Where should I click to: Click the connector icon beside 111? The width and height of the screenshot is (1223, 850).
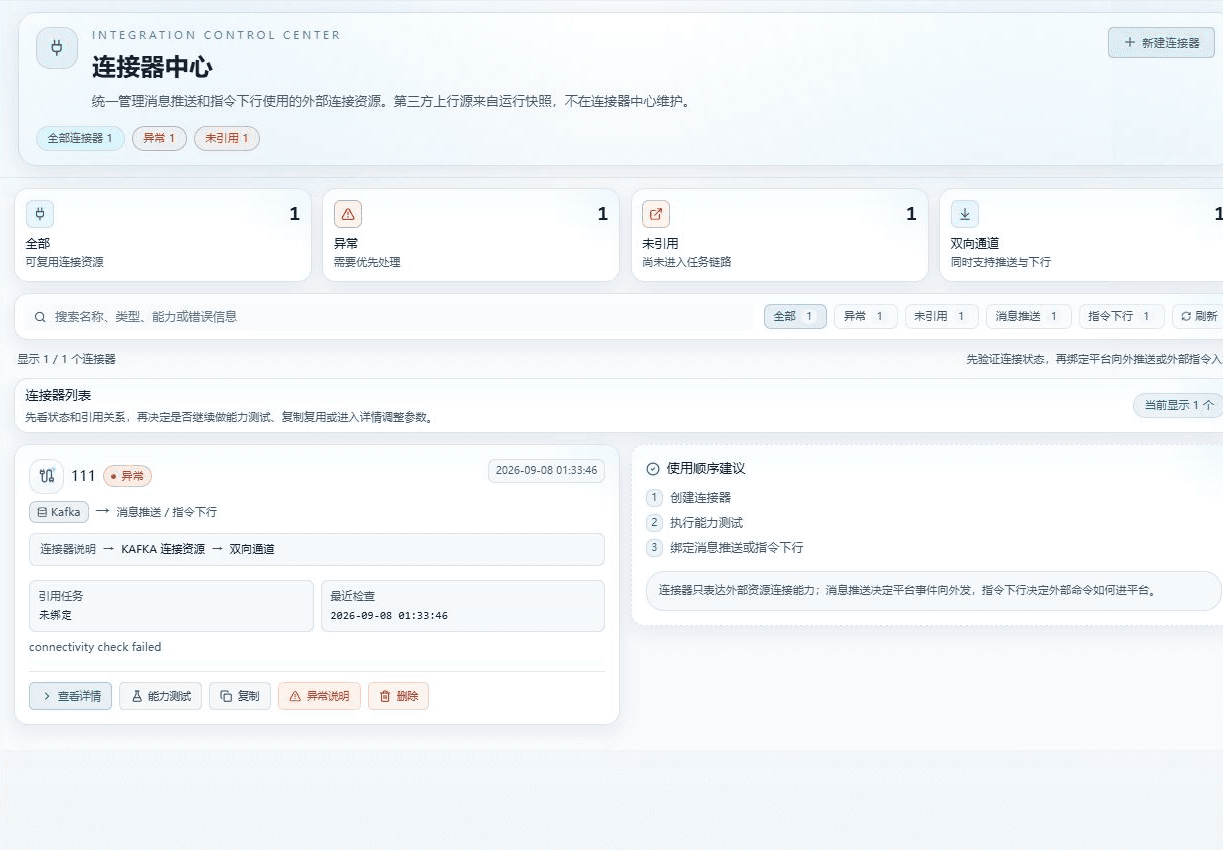[46, 476]
